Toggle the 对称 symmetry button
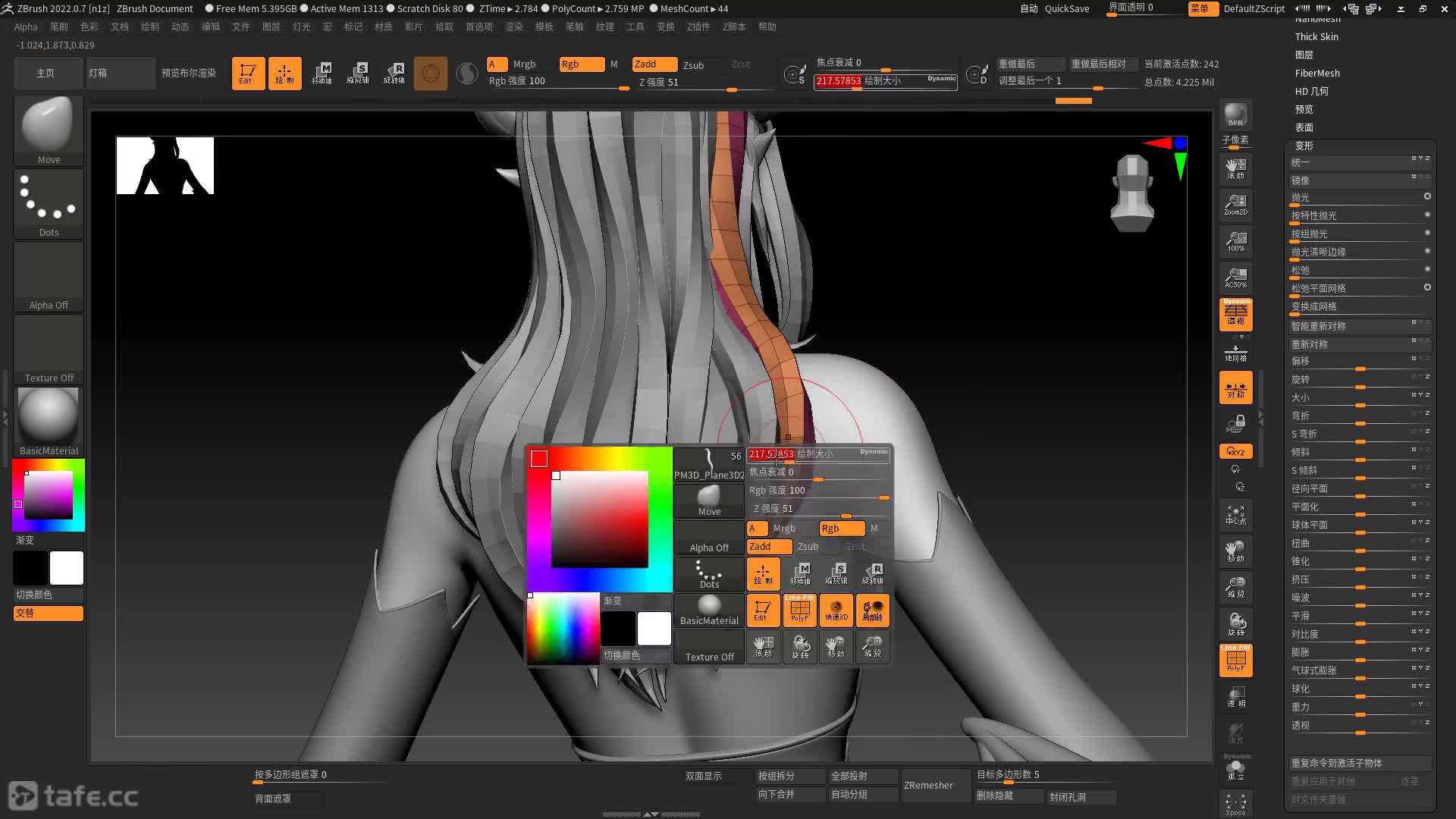The height and width of the screenshot is (819, 1456). [1235, 388]
